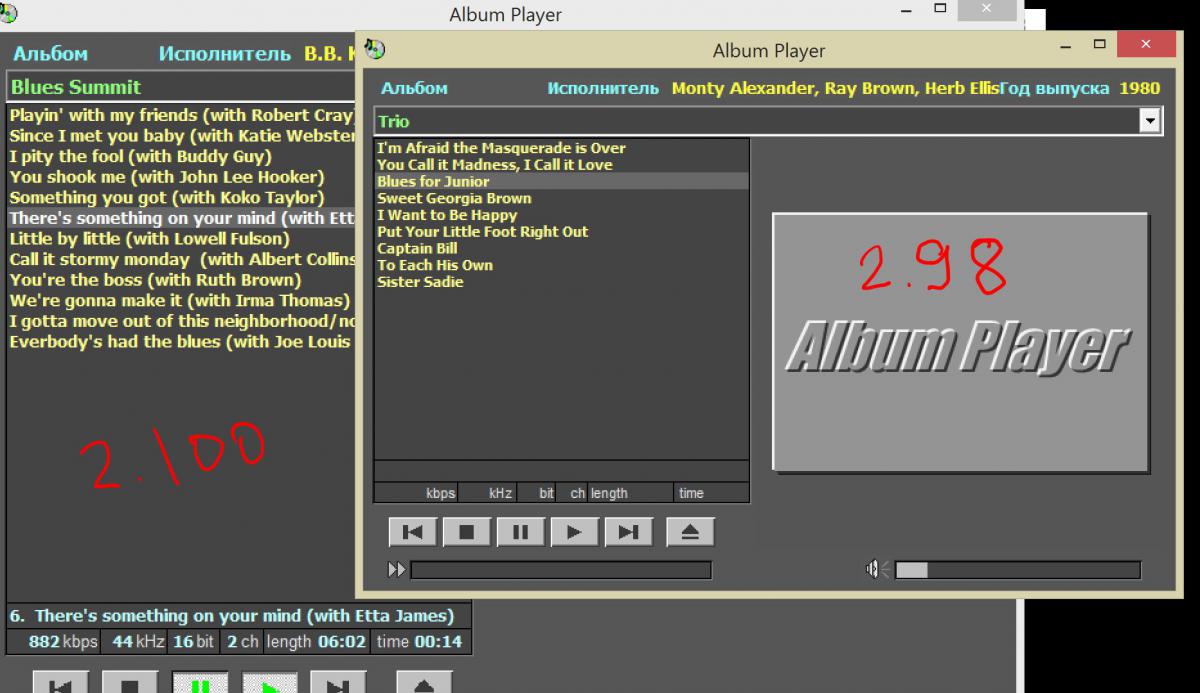Close the front Album Player window
1200x693 pixels.
[1148, 45]
